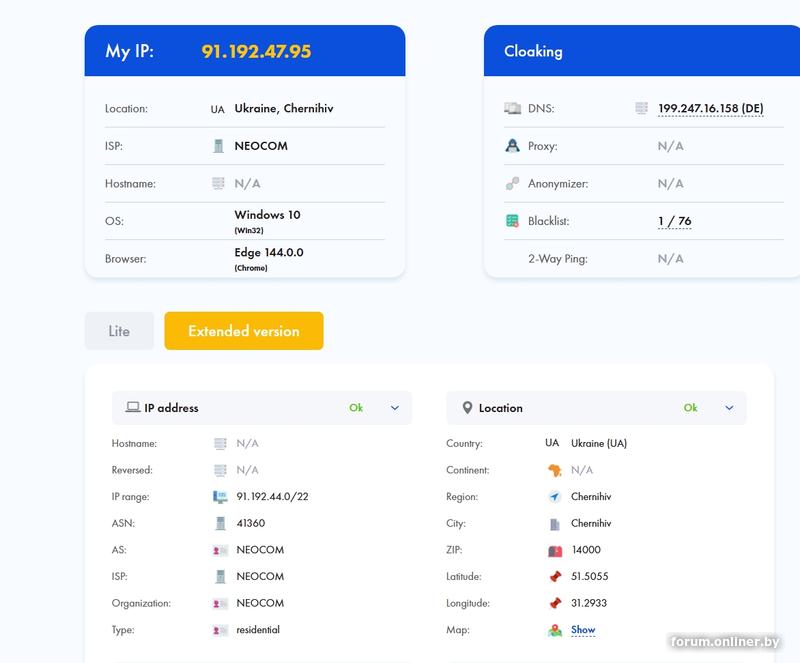Click the Africa continent icon
Viewport: 800px width, 663px height.
(x=555, y=470)
